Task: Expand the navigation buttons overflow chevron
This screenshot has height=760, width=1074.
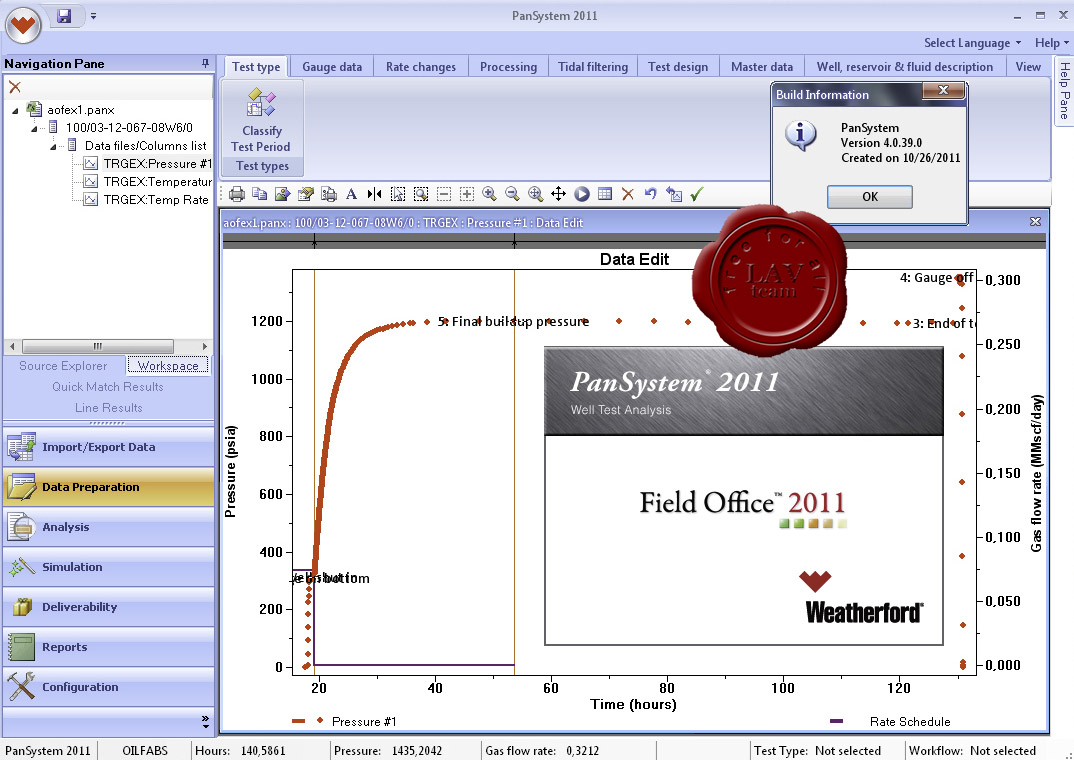Action: coord(205,721)
